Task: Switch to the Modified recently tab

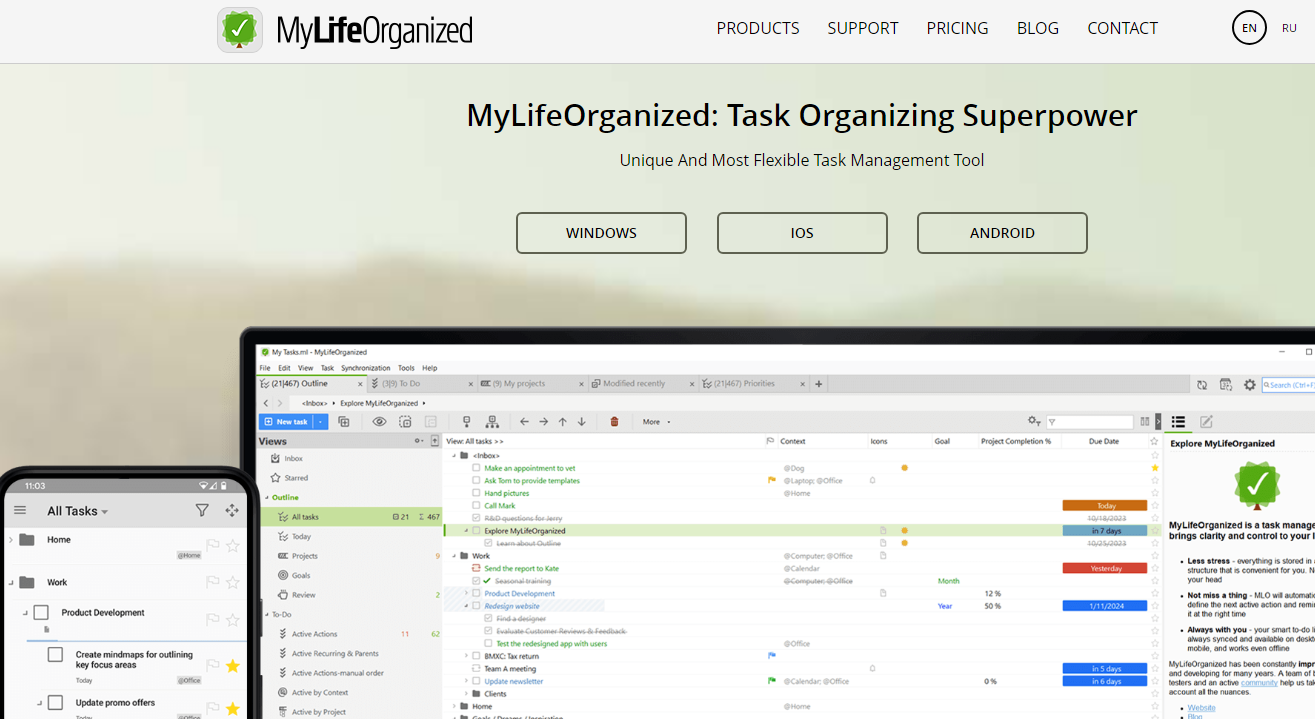Action: [x=642, y=384]
